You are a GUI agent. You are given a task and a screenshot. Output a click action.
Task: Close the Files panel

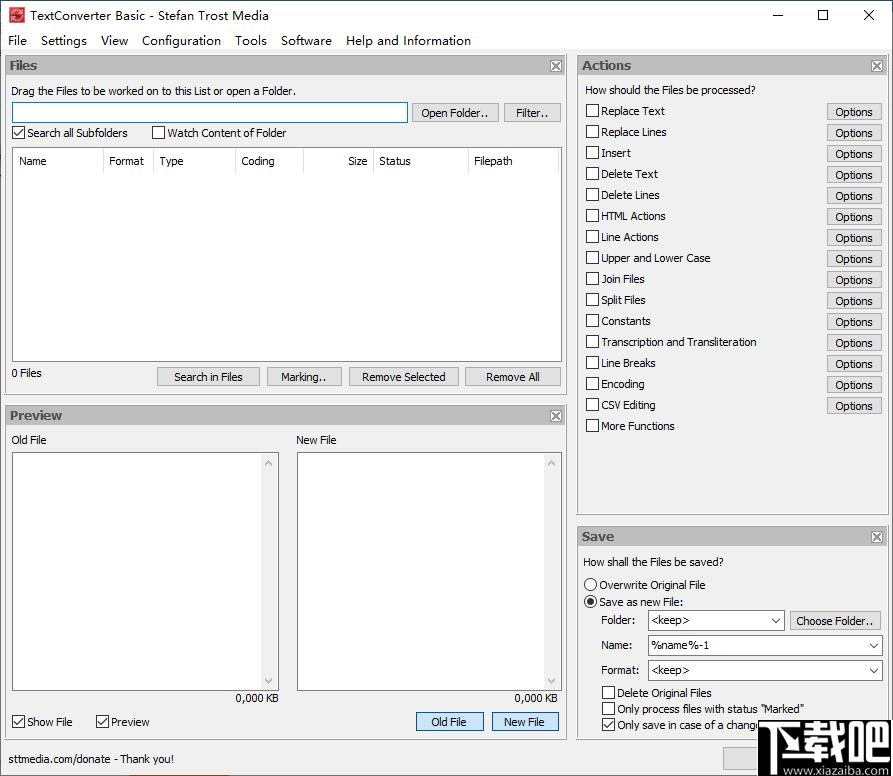pyautogui.click(x=556, y=66)
